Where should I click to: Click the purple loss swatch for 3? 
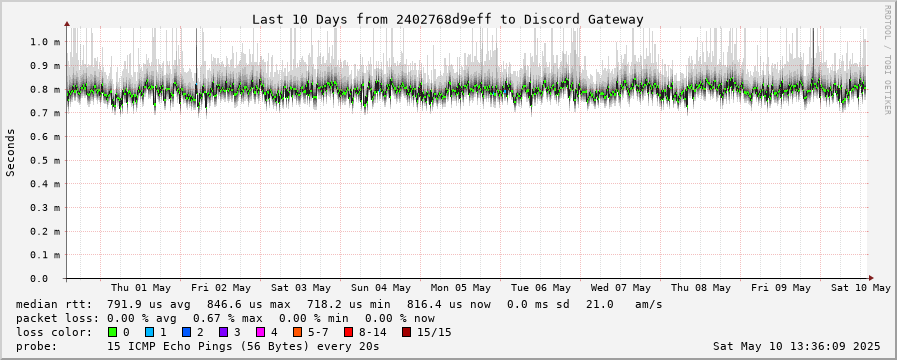[224, 332]
